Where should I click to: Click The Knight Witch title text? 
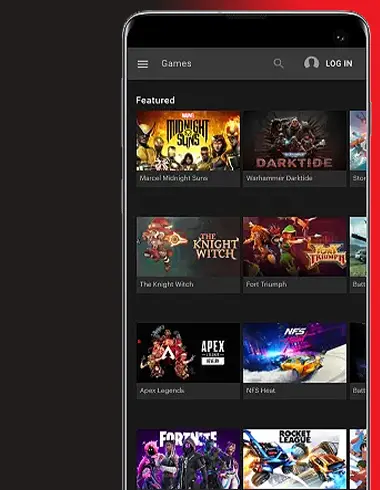point(166,284)
